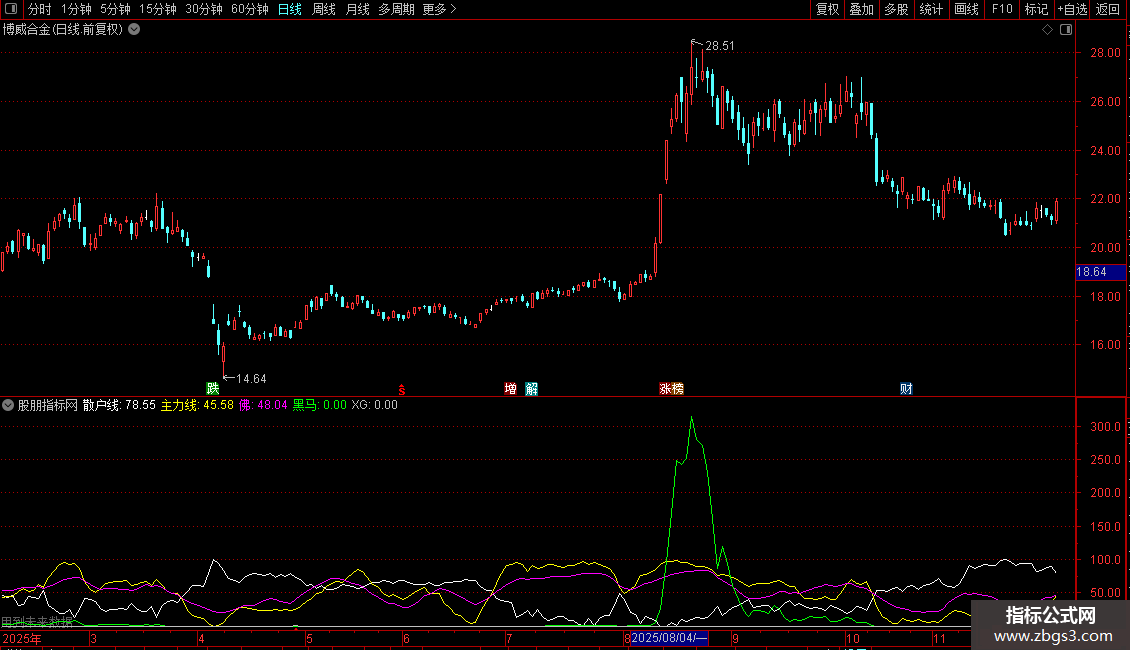
Task: Click the diamond icon above the chart
Action: 1048,30
